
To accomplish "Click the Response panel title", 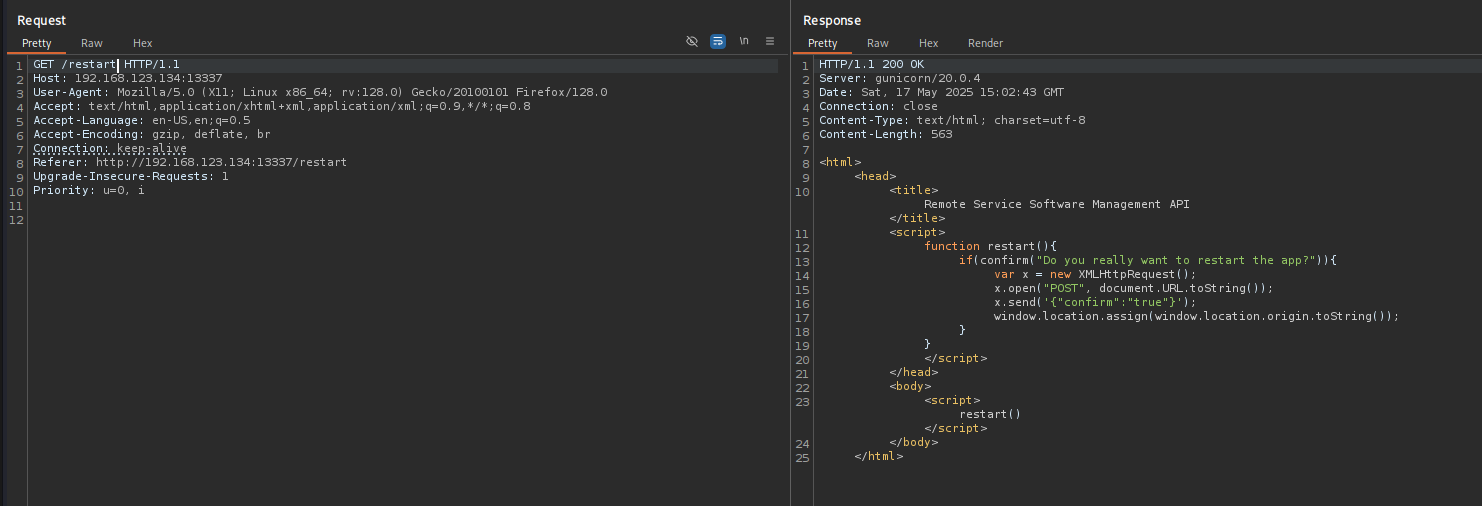I will tap(832, 20).
